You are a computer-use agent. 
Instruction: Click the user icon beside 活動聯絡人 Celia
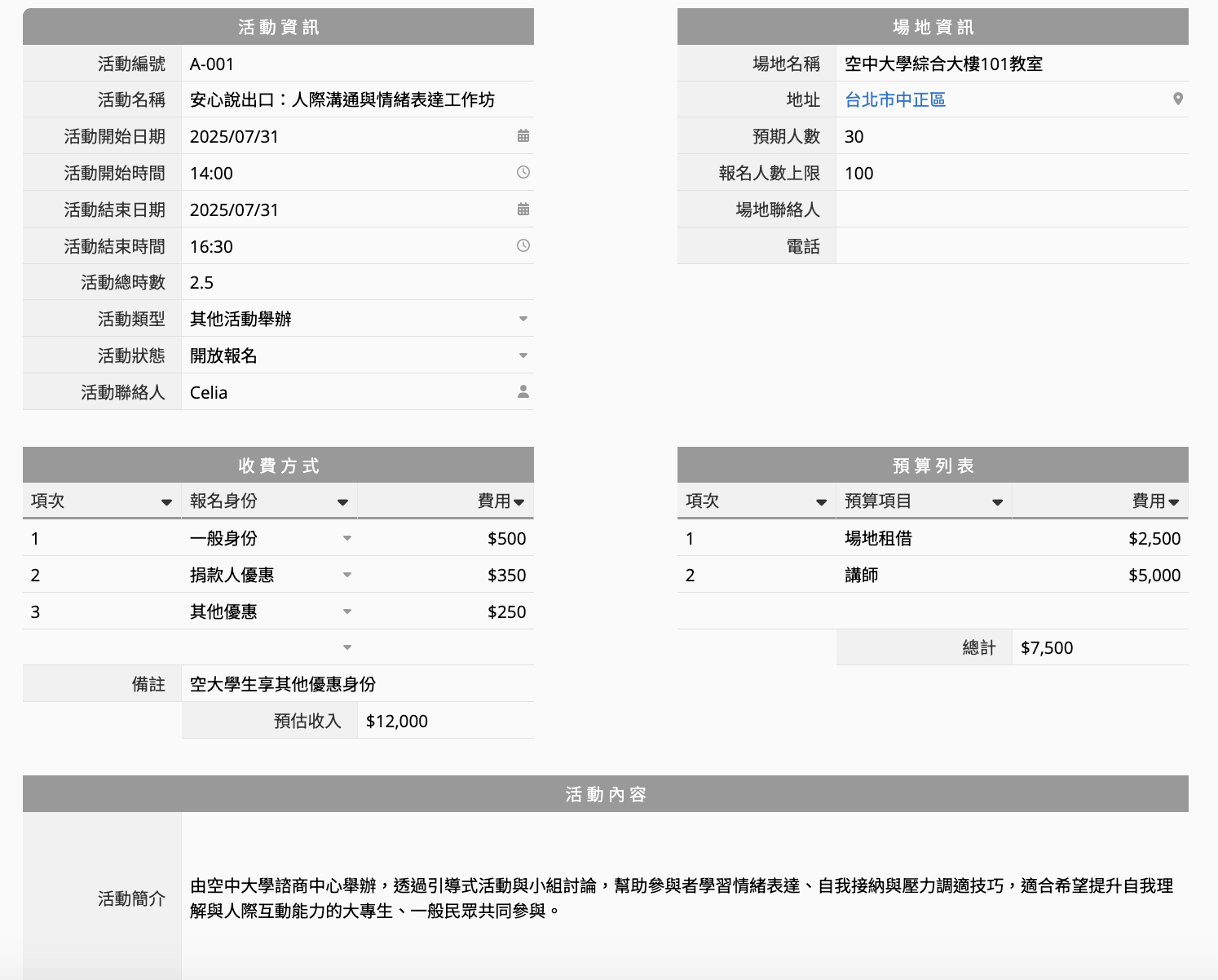tap(523, 392)
